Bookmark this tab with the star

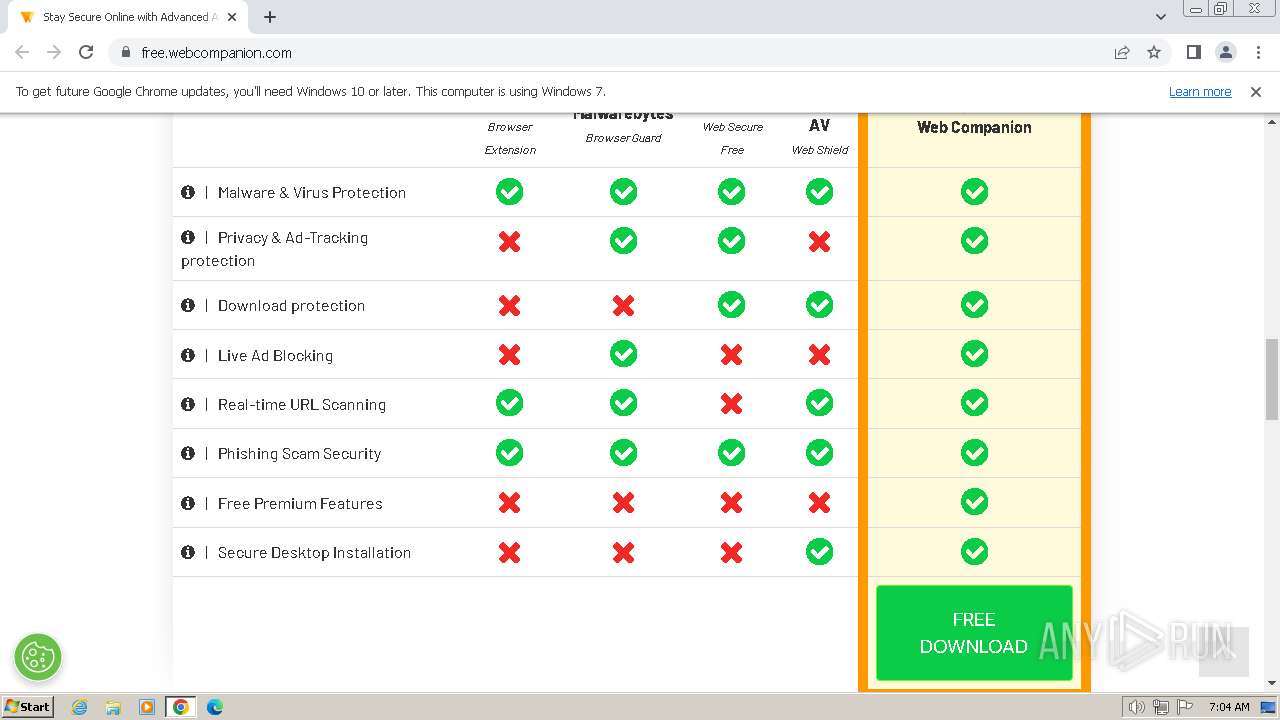[1154, 52]
